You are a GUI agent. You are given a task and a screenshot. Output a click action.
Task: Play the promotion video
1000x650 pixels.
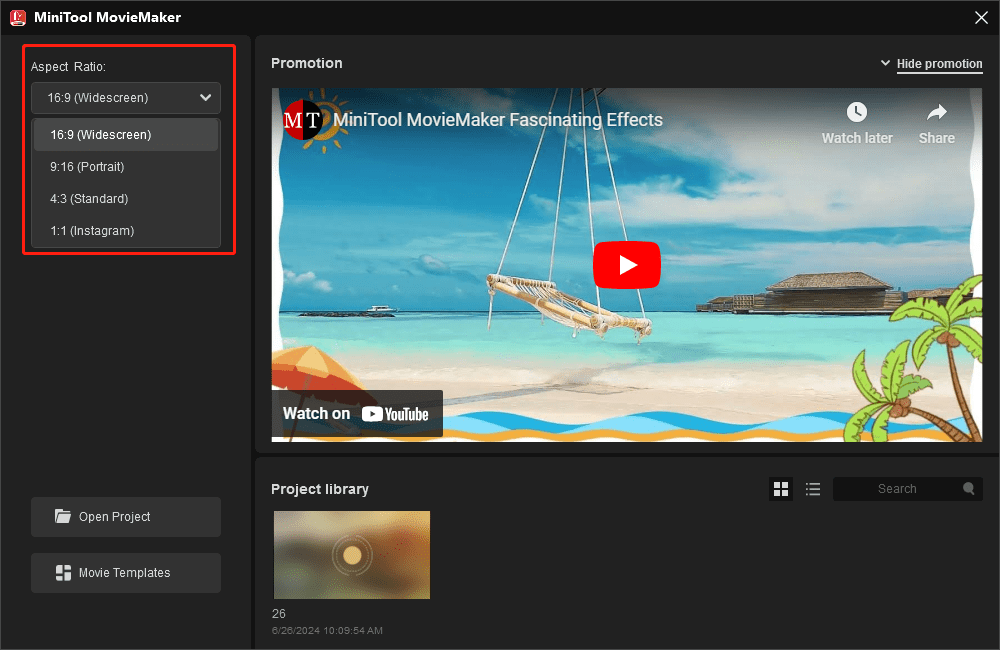point(627,265)
